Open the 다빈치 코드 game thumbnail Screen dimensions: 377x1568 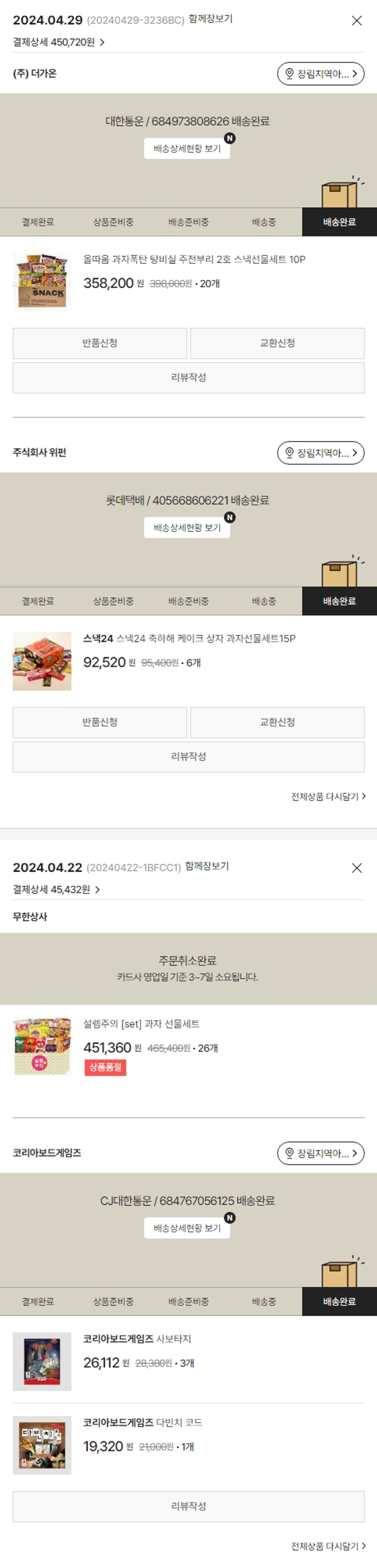(42, 1445)
